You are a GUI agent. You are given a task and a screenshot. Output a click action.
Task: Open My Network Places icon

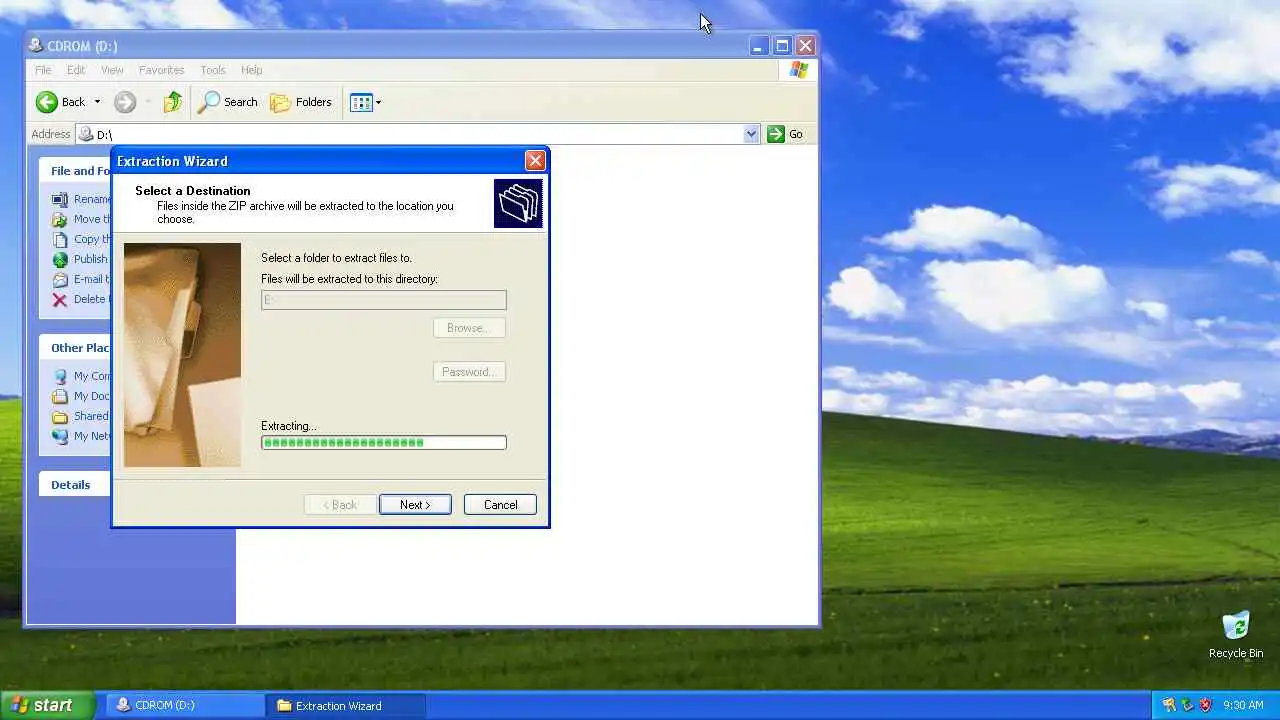(60, 436)
